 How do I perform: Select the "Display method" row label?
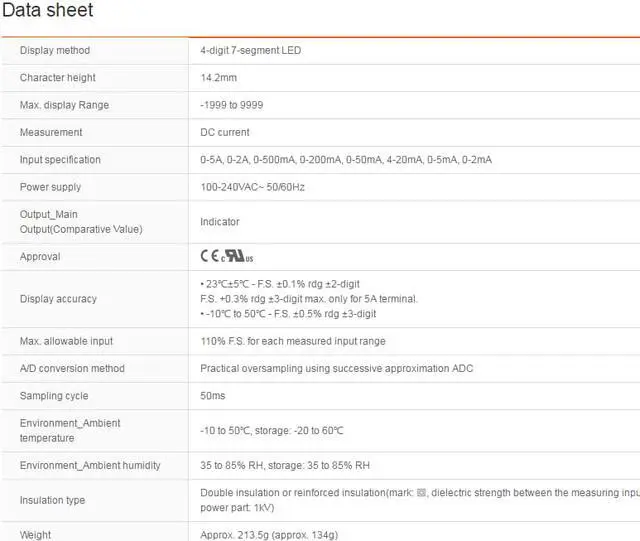coord(55,51)
